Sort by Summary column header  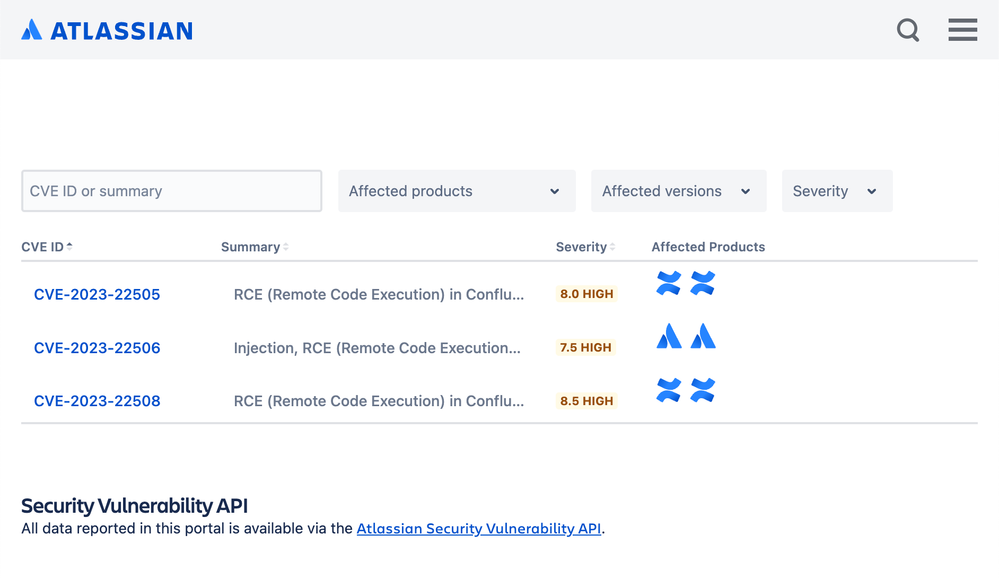click(x=255, y=247)
